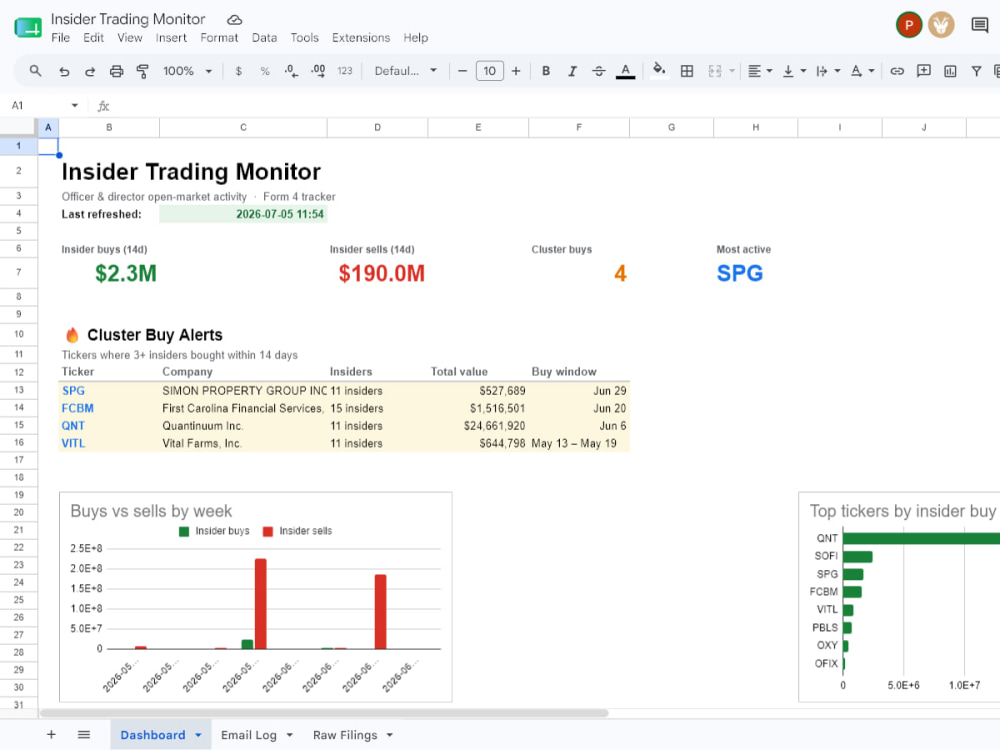Open fill color picker
The height and width of the screenshot is (750, 1000).
659,70
